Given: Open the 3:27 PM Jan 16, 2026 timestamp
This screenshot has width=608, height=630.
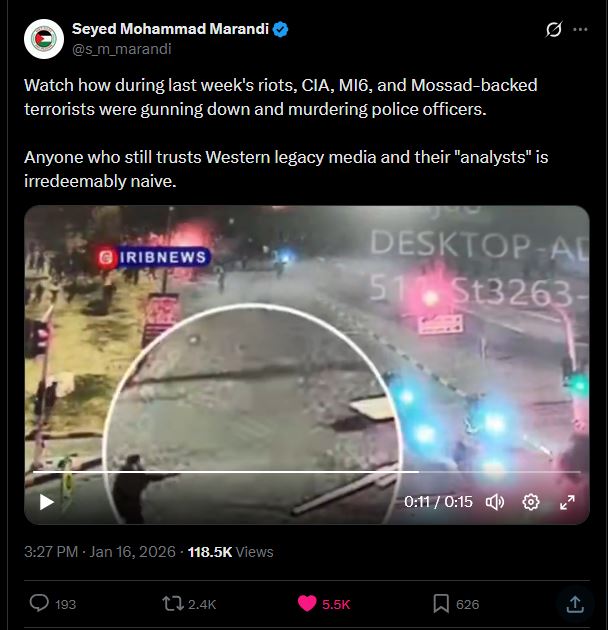Looking at the screenshot, I should pos(100,552).
